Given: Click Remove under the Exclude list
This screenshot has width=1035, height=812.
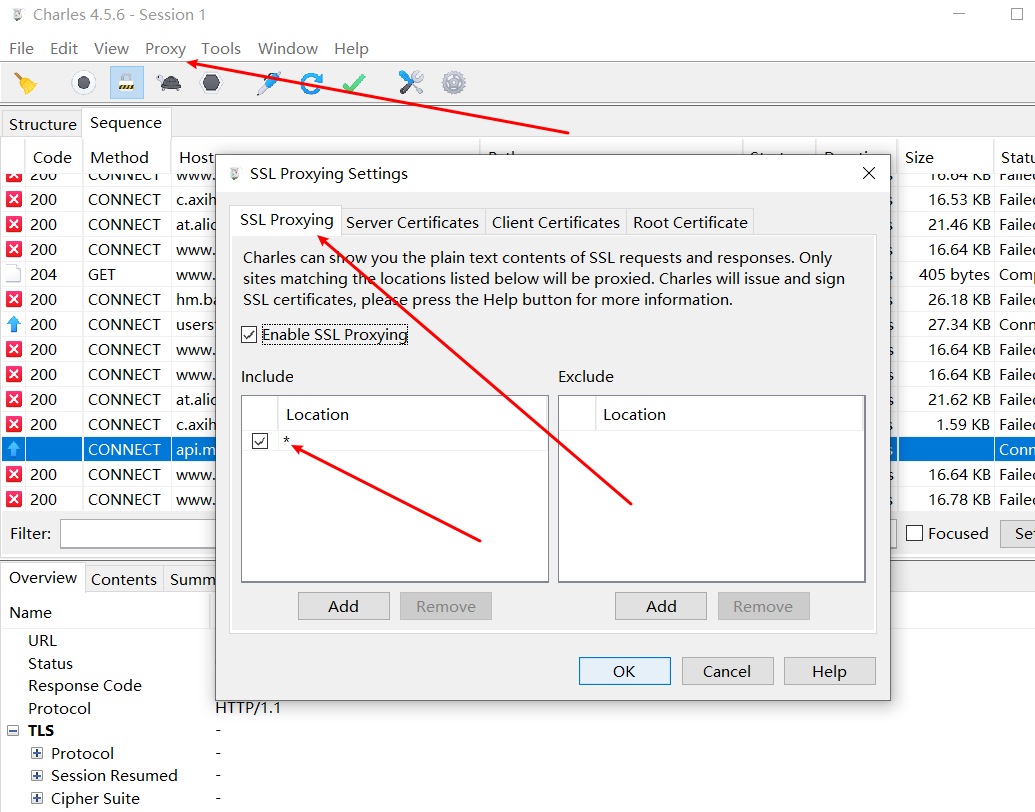Looking at the screenshot, I should (x=763, y=606).
